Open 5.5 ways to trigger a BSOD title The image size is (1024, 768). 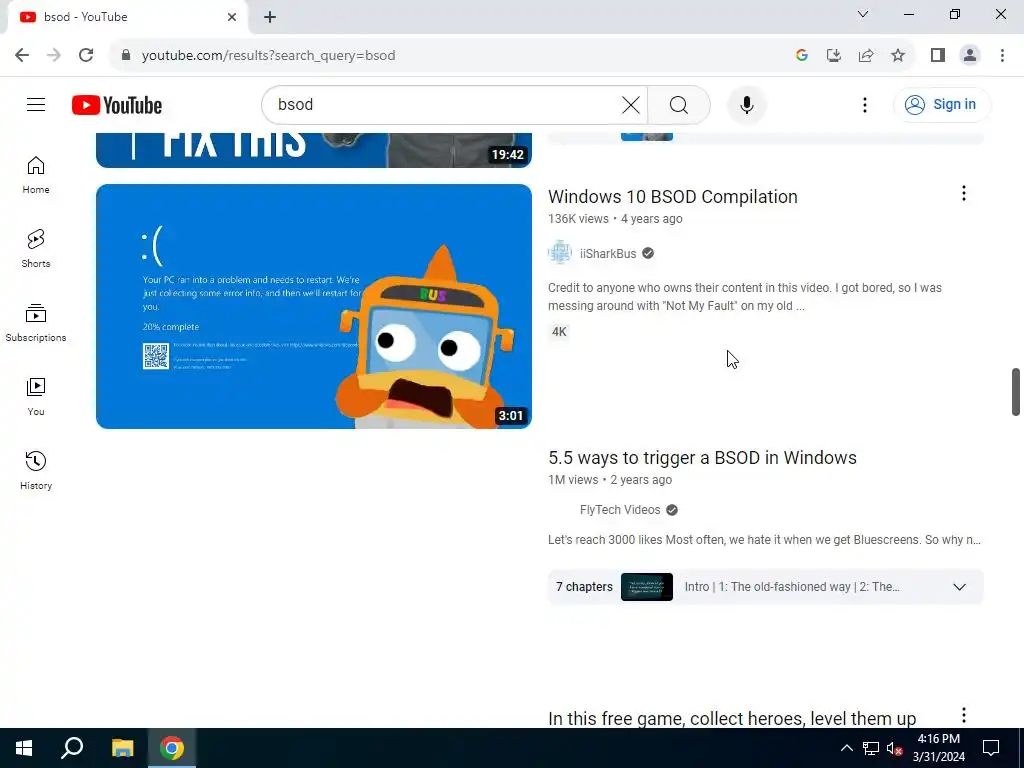pos(702,458)
